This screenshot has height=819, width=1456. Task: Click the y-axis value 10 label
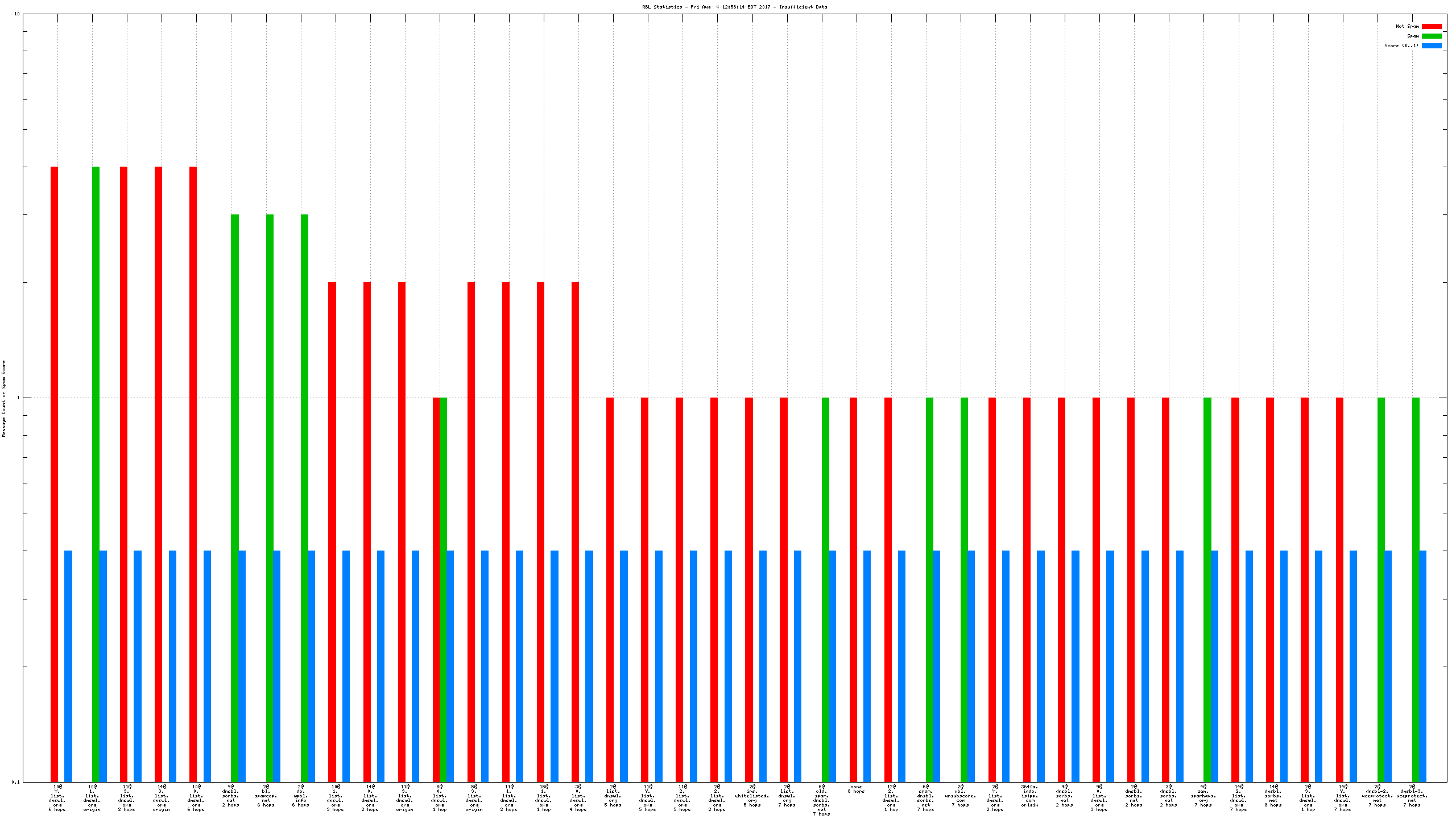coord(16,14)
